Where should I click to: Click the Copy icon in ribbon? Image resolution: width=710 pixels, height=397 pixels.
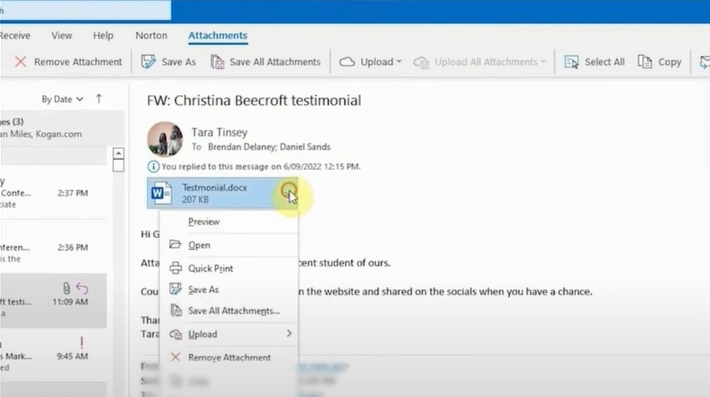point(644,62)
